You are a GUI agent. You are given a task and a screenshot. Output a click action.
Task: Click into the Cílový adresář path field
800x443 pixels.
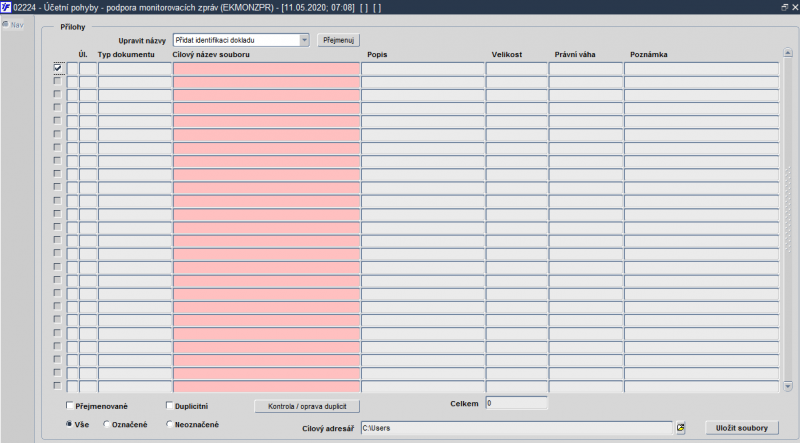coord(517,428)
